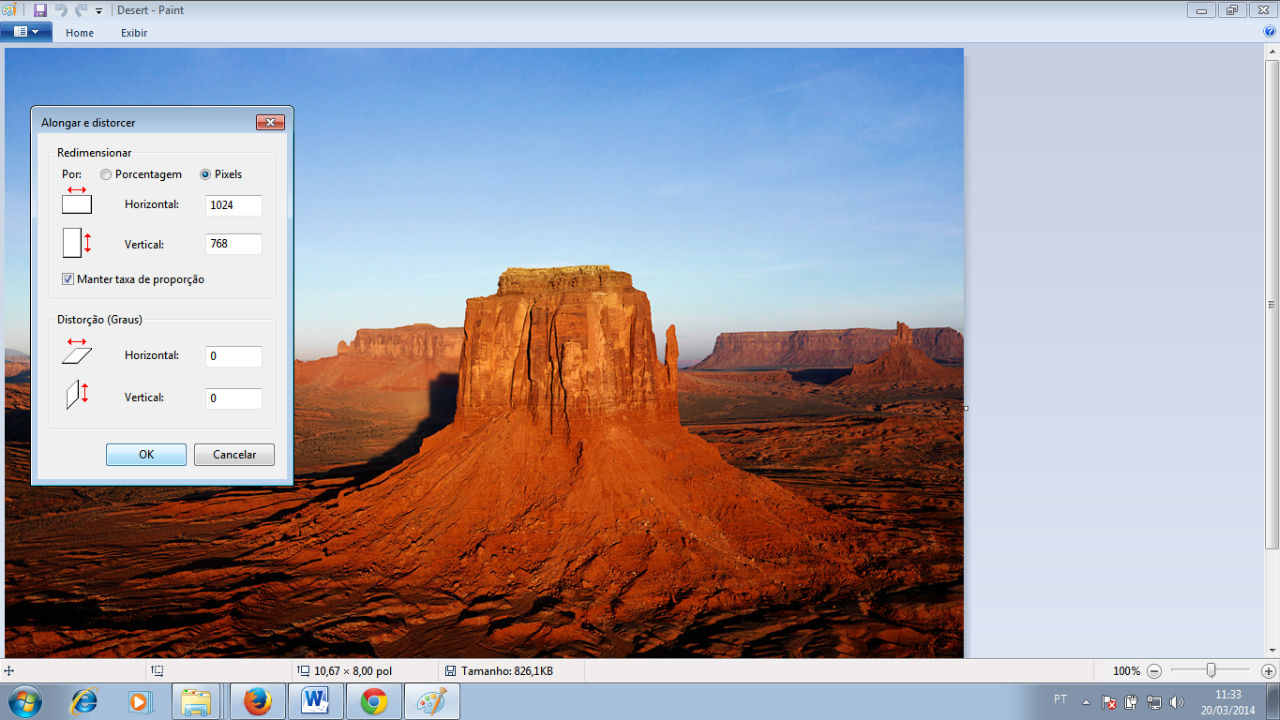The height and width of the screenshot is (720, 1280).
Task: Select the Pixels radio button
Action: pos(206,174)
